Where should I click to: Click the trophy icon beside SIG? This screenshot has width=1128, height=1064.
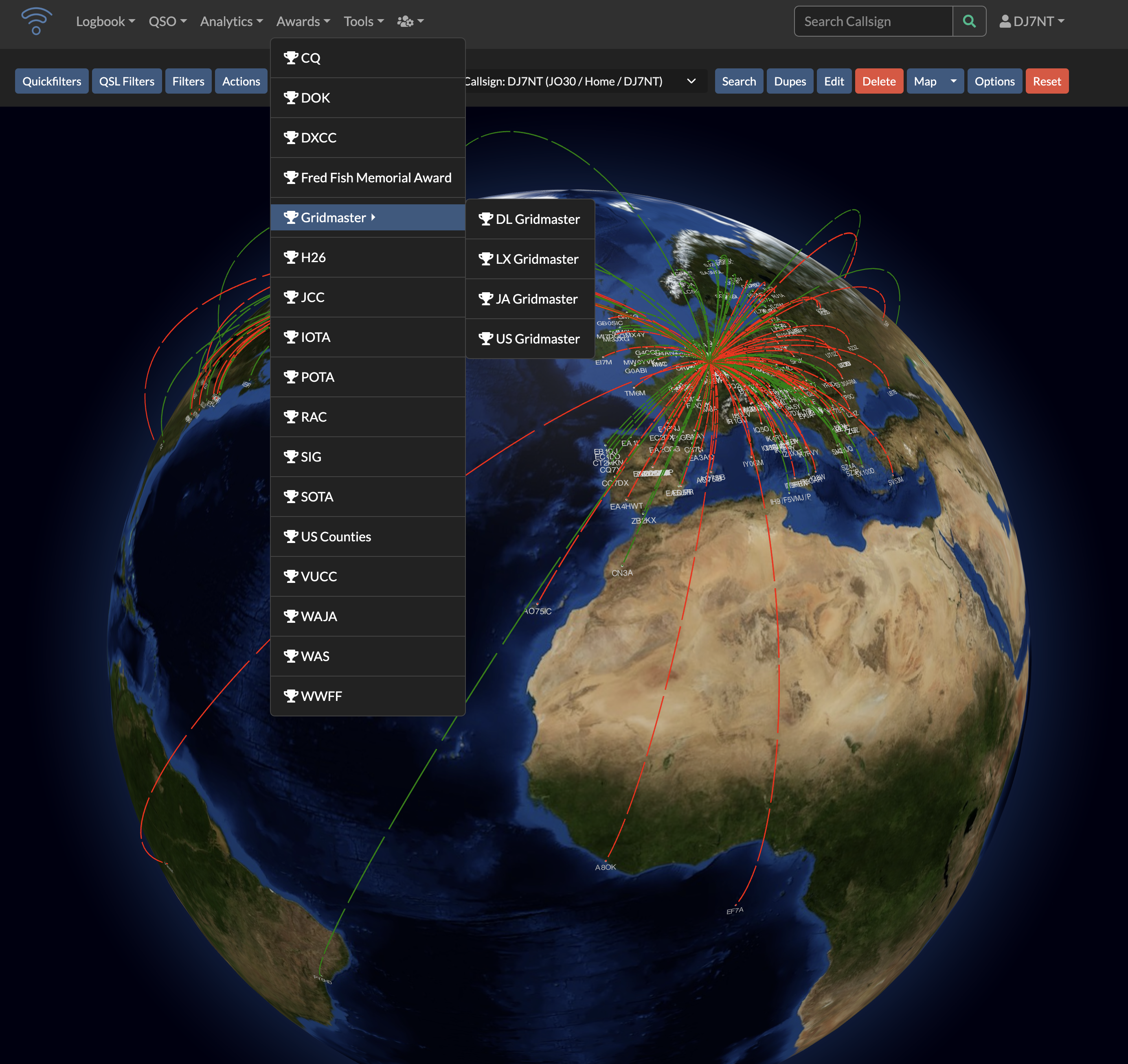pos(291,457)
